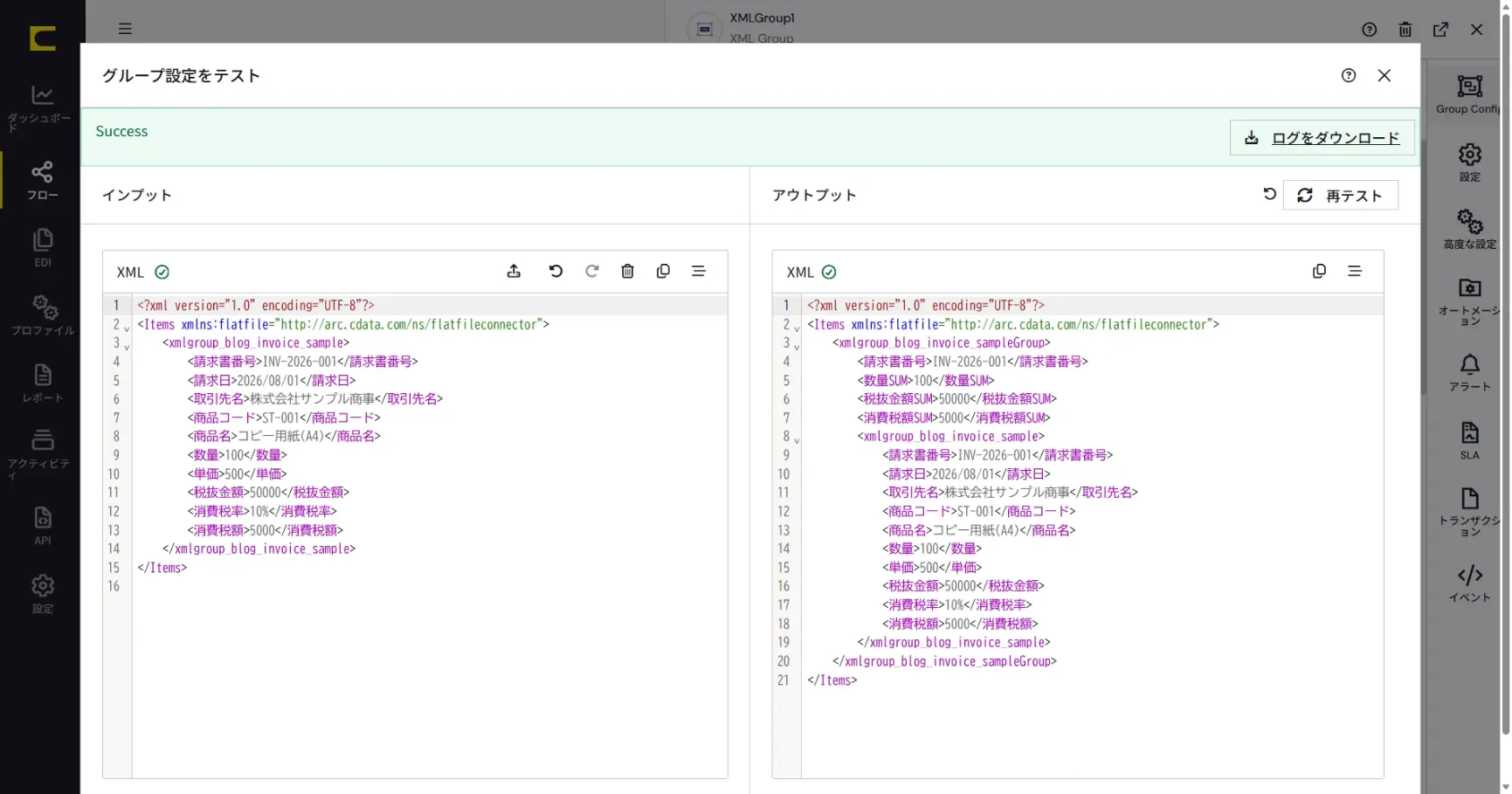
Task: Open プロファイル in the sidebar
Action: tap(42, 315)
